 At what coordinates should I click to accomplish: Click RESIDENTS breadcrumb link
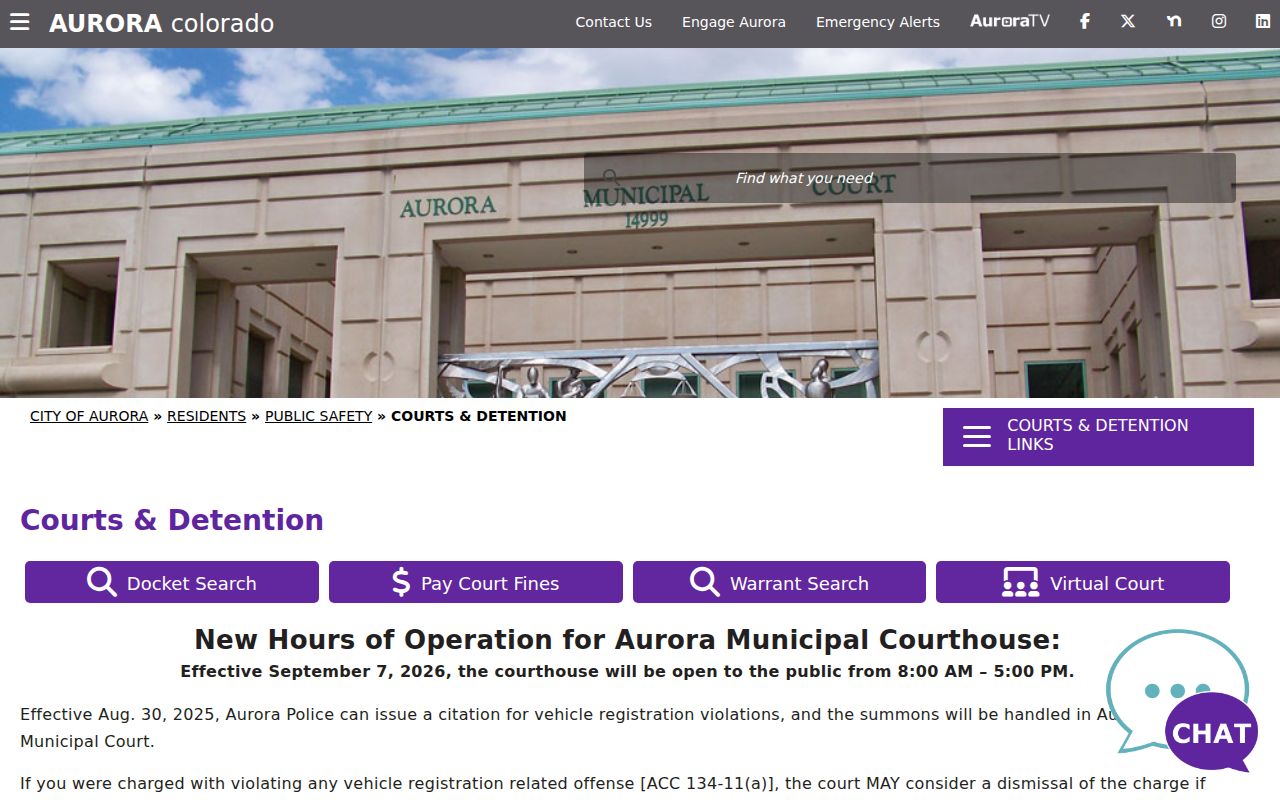[x=206, y=416]
